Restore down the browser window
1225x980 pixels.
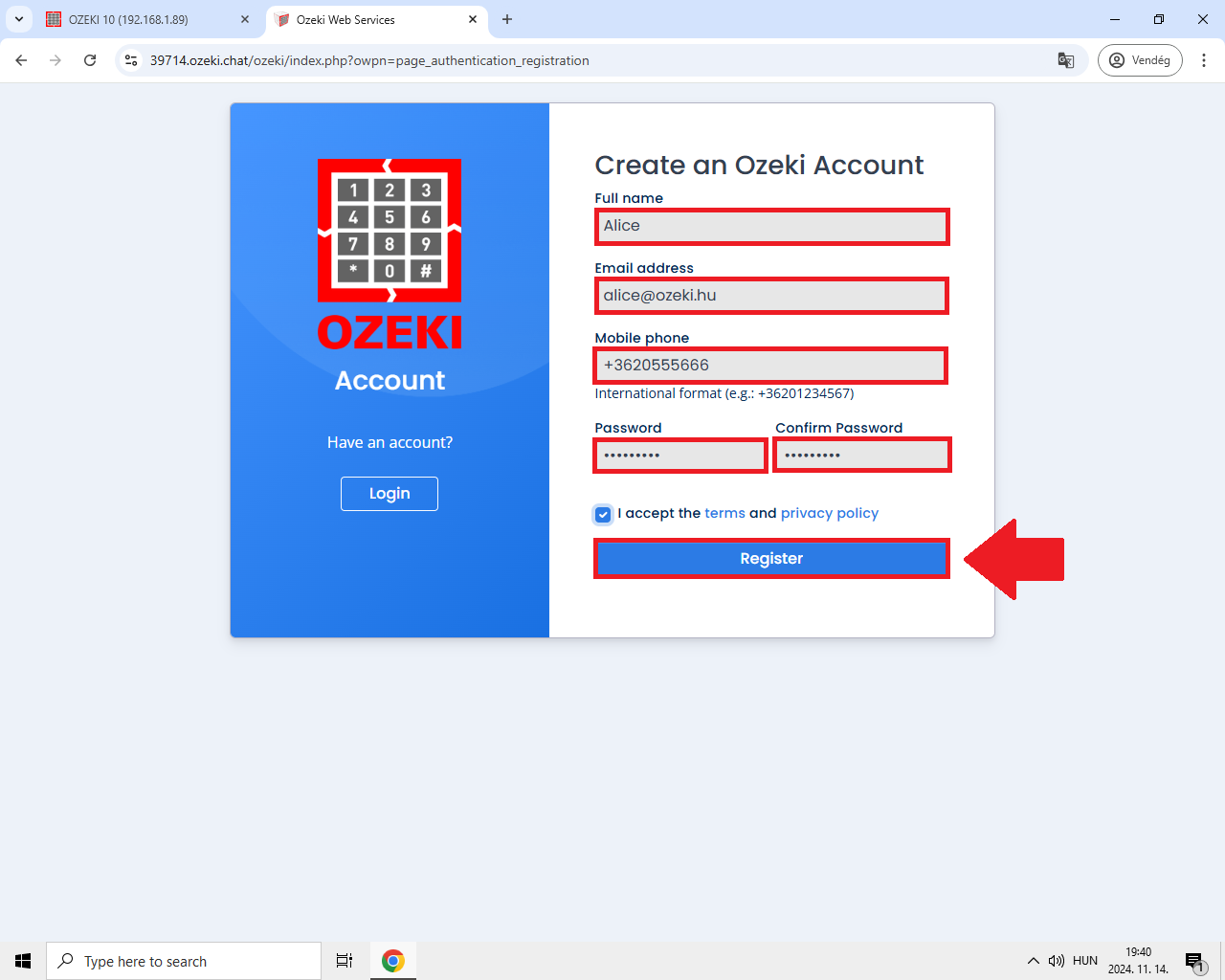point(1159,19)
